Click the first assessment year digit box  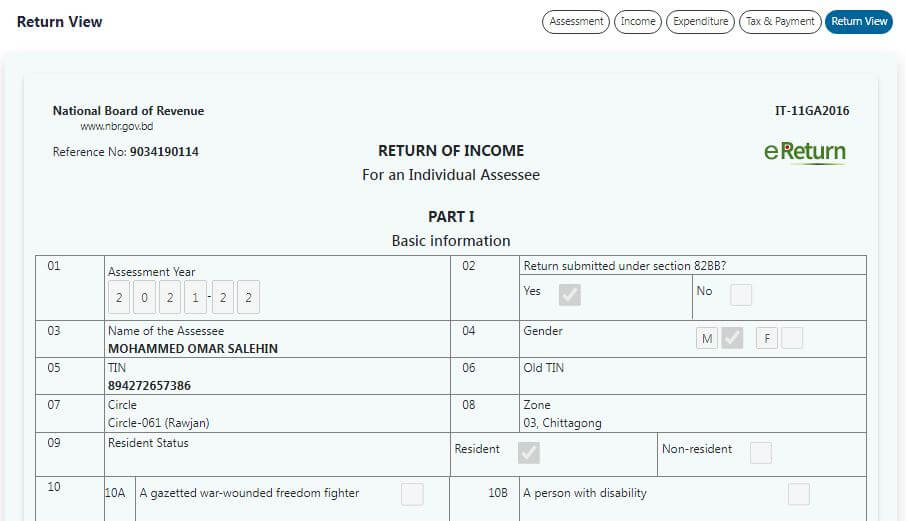(x=119, y=298)
